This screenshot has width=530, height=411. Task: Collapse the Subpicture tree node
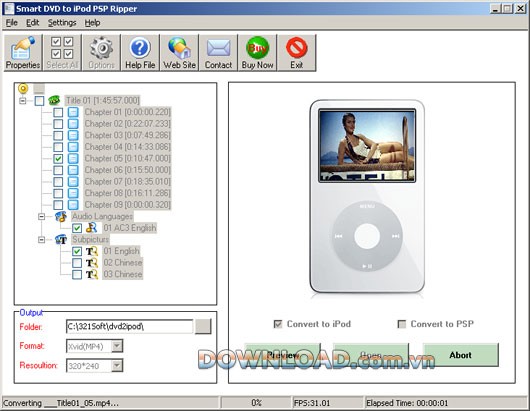tap(41, 240)
